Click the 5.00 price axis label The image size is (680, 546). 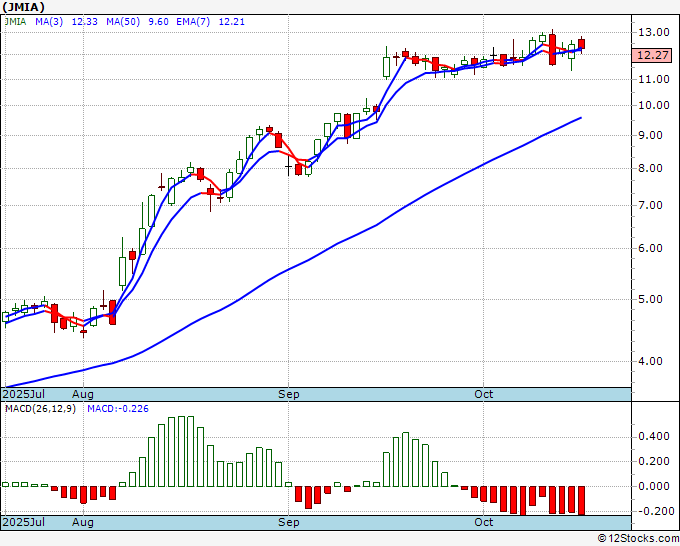click(x=651, y=299)
